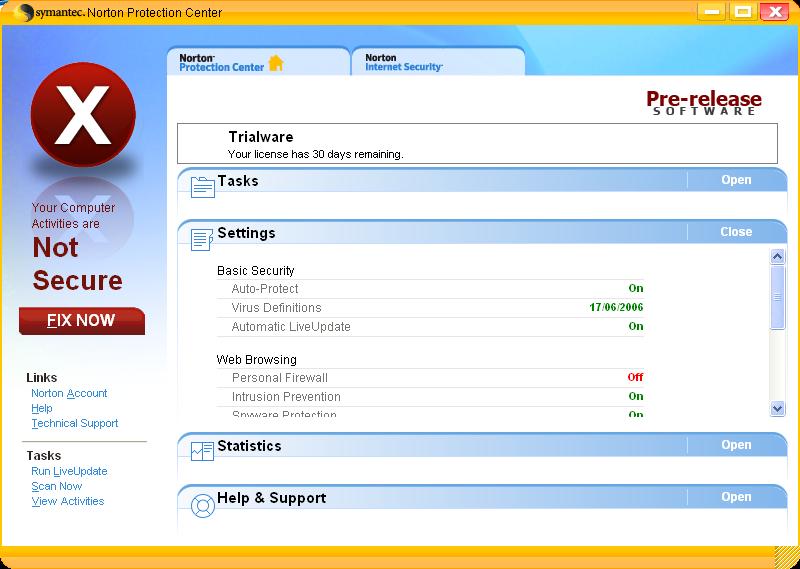Select the Personal Firewall row
This screenshot has width=800, height=569.
coord(430,378)
